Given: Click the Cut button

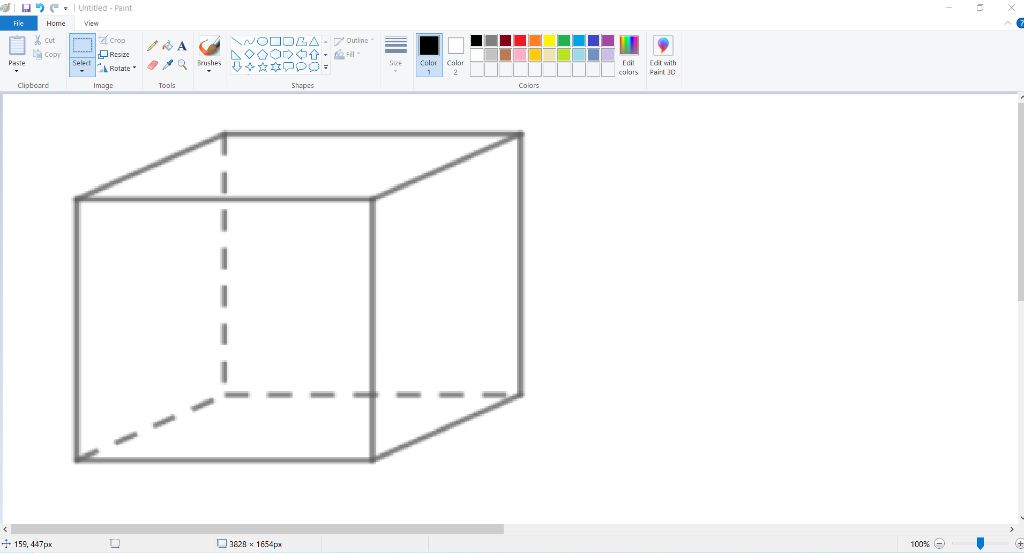Looking at the screenshot, I should pyautogui.click(x=44, y=40).
